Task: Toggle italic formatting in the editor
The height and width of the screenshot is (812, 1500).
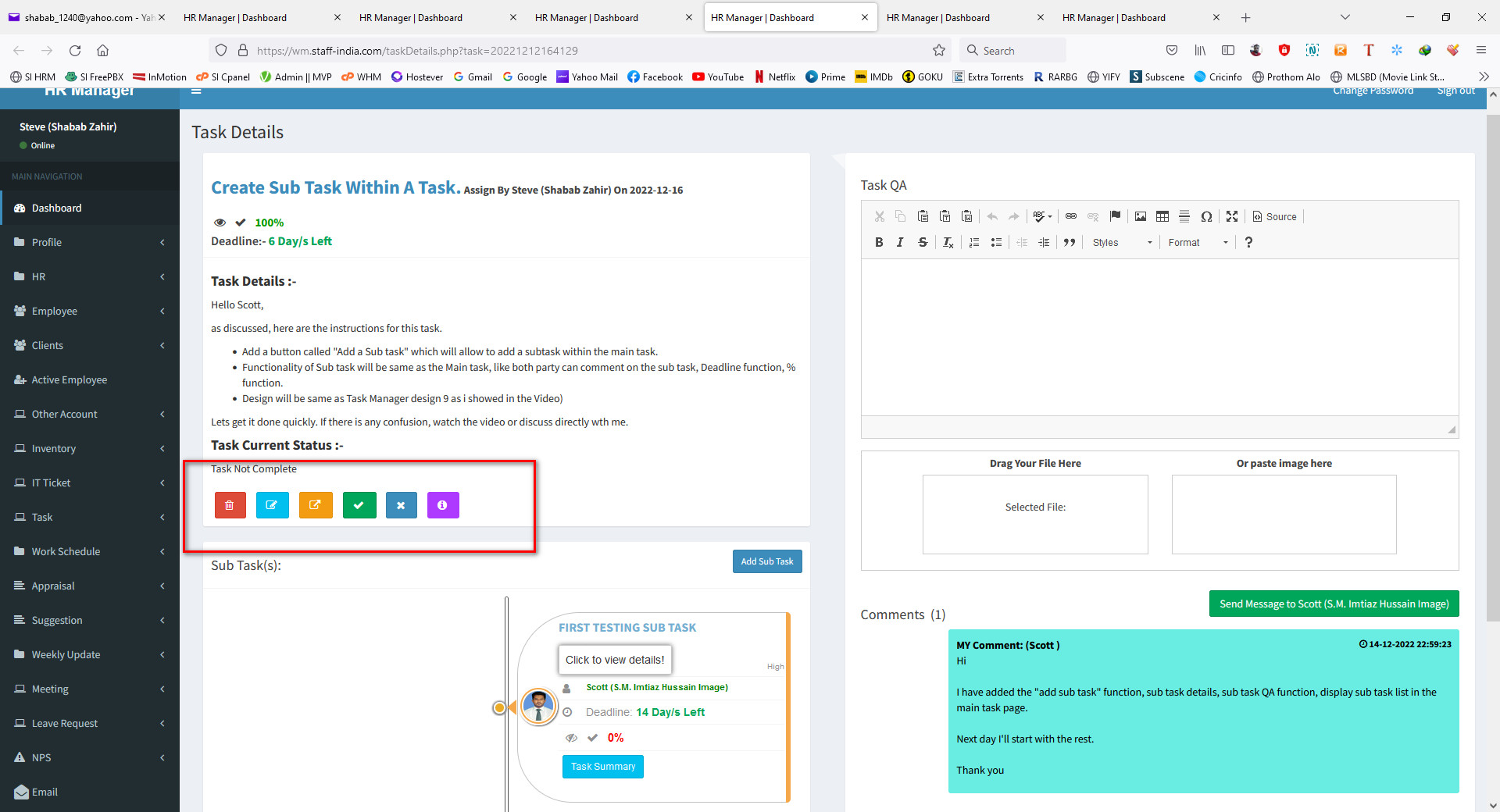Action: tap(900, 243)
